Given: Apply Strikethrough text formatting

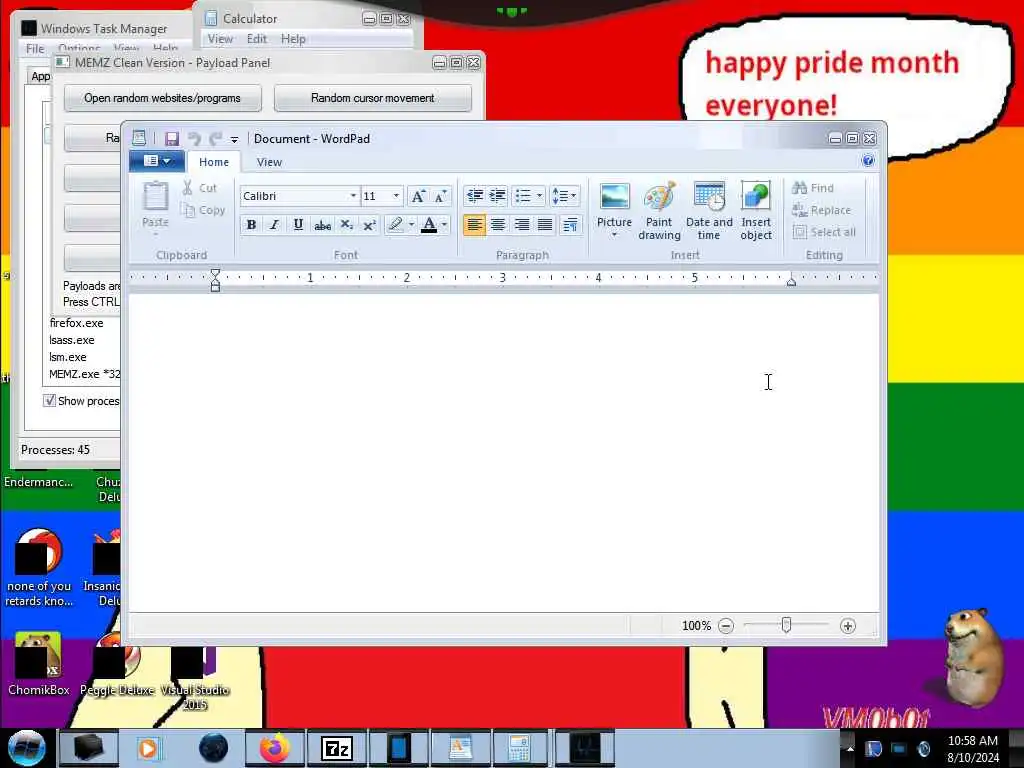Looking at the screenshot, I should pyautogui.click(x=322, y=225).
